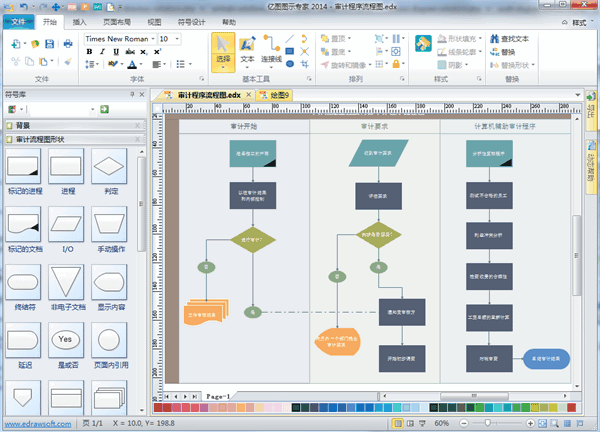This screenshot has height=432, width=600.
Task: Apply bold formatting with B button
Action: pos(89,52)
